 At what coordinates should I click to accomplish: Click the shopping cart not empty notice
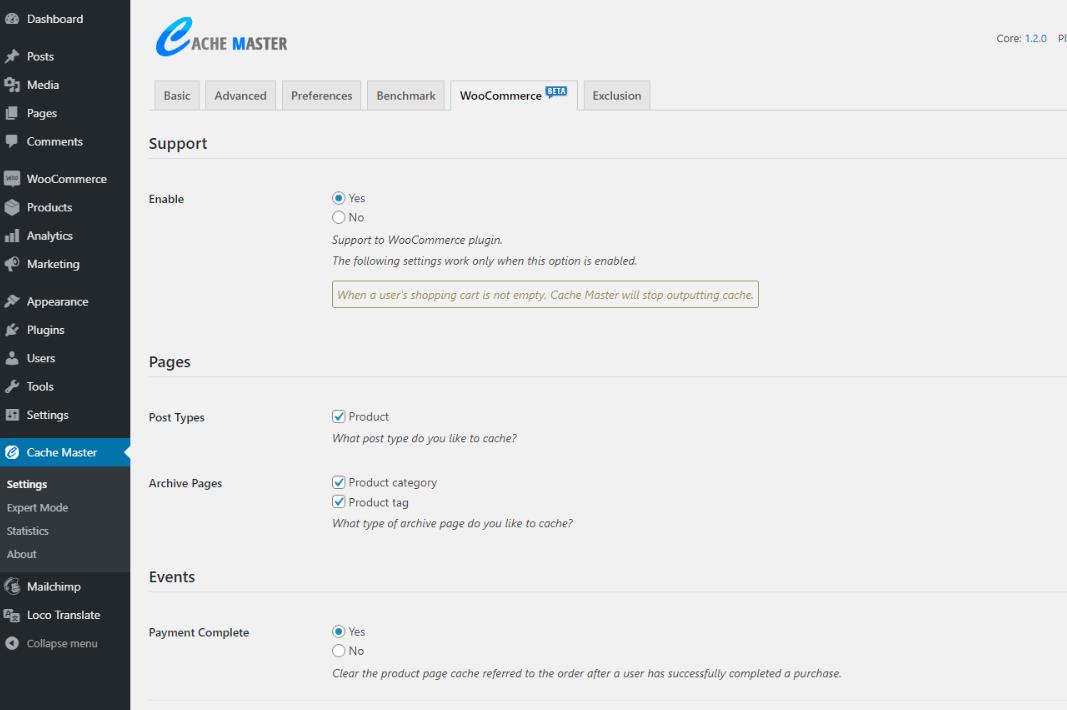pyautogui.click(x=545, y=295)
